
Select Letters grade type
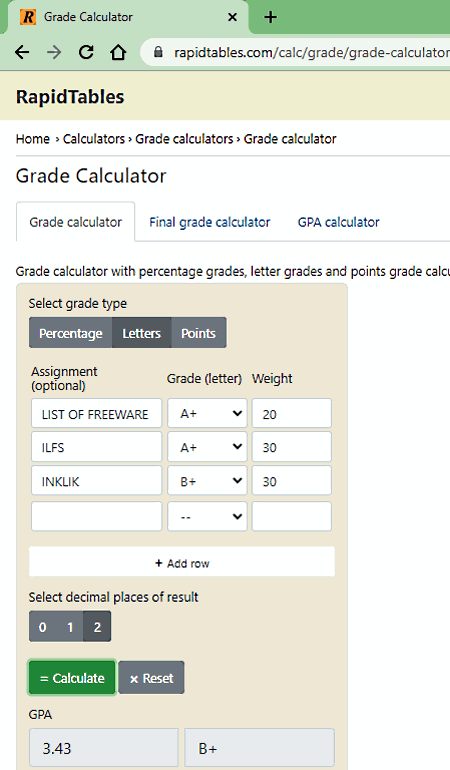tap(141, 333)
